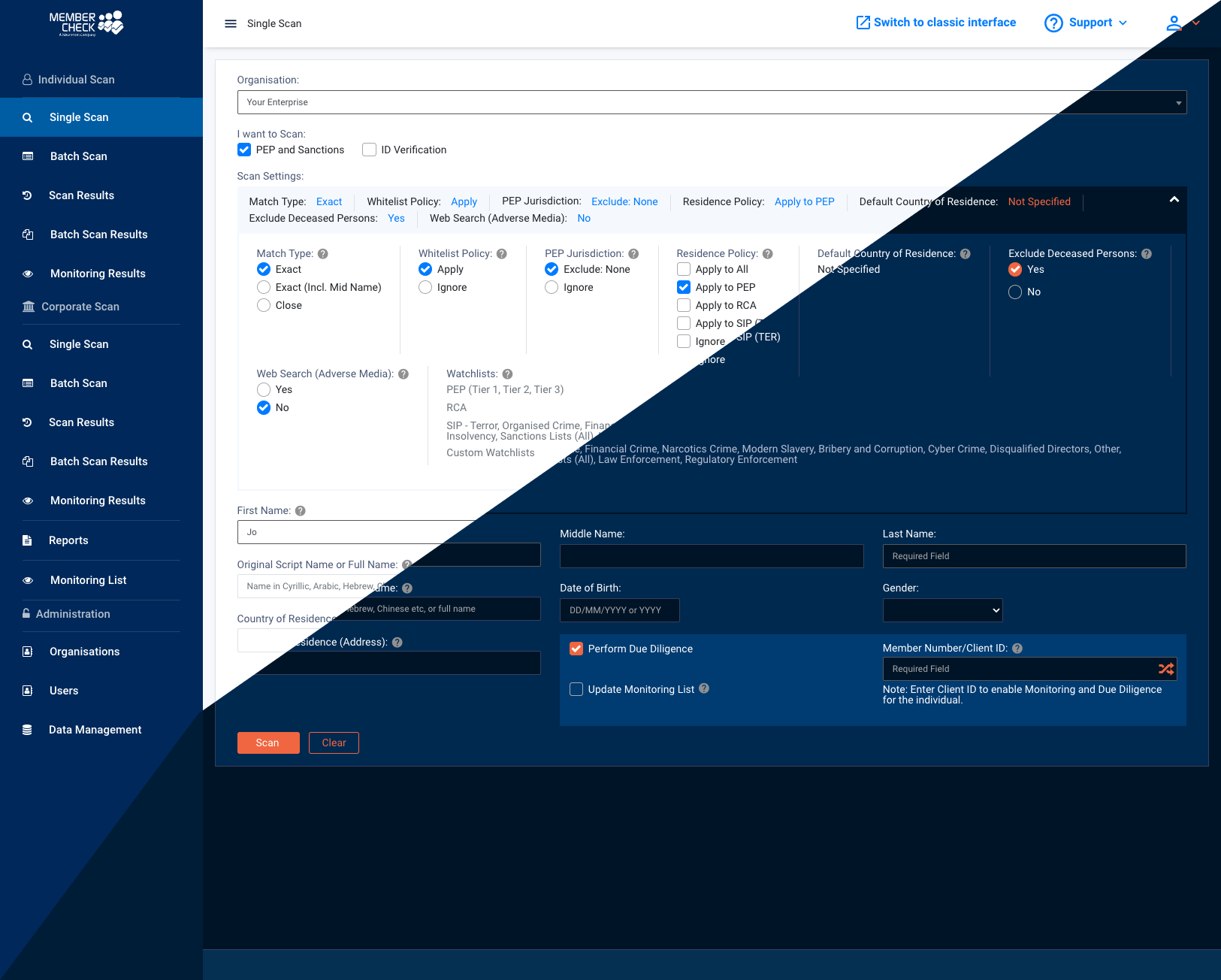Click the Member Number/Client ID help icon
Viewport: 1221px width, 980px height.
1017,649
